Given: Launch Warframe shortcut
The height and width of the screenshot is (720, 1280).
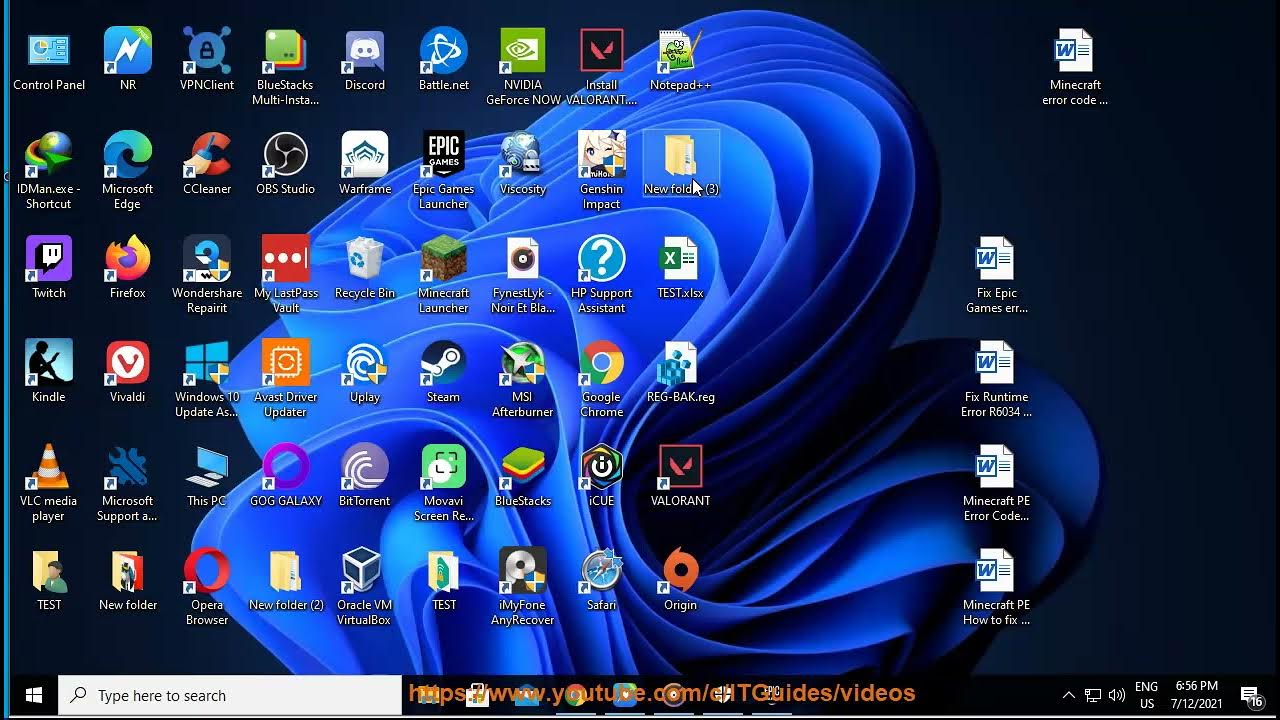Looking at the screenshot, I should pyautogui.click(x=365, y=164).
